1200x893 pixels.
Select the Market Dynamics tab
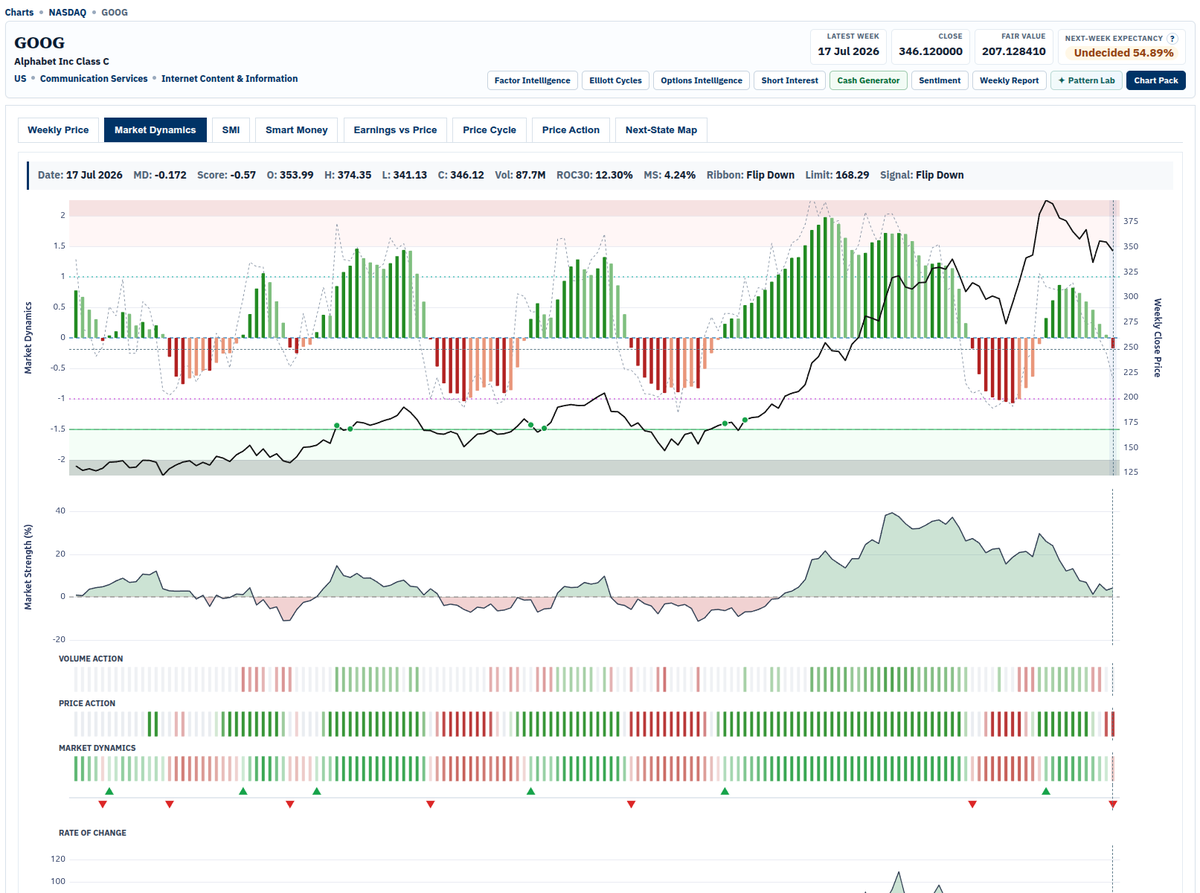[155, 130]
